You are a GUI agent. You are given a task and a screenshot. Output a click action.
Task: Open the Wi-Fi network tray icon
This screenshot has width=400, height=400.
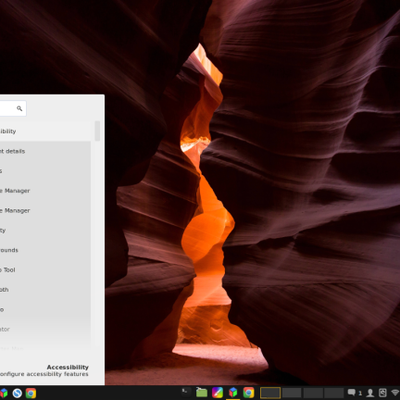[x=396, y=393]
